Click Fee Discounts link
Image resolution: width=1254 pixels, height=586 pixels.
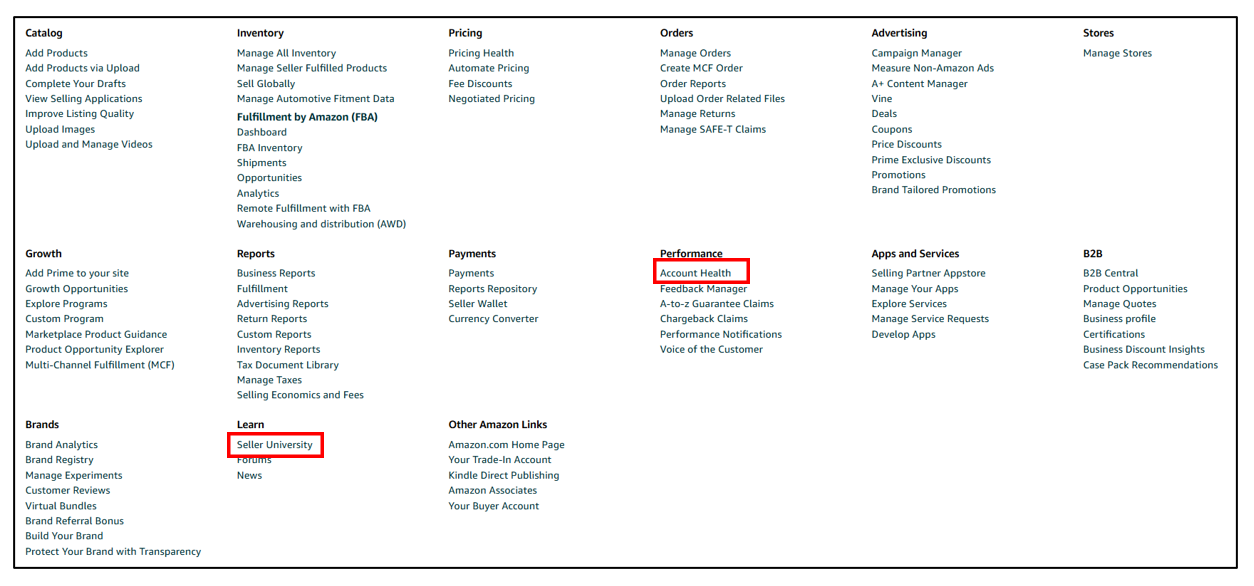480,84
